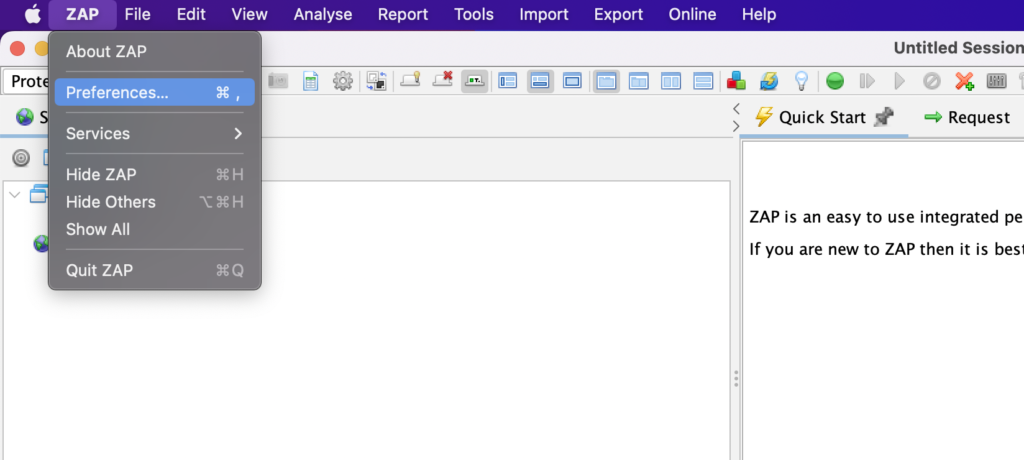This screenshot has width=1024, height=460.
Task: Open the Tools menu
Action: [473, 14]
